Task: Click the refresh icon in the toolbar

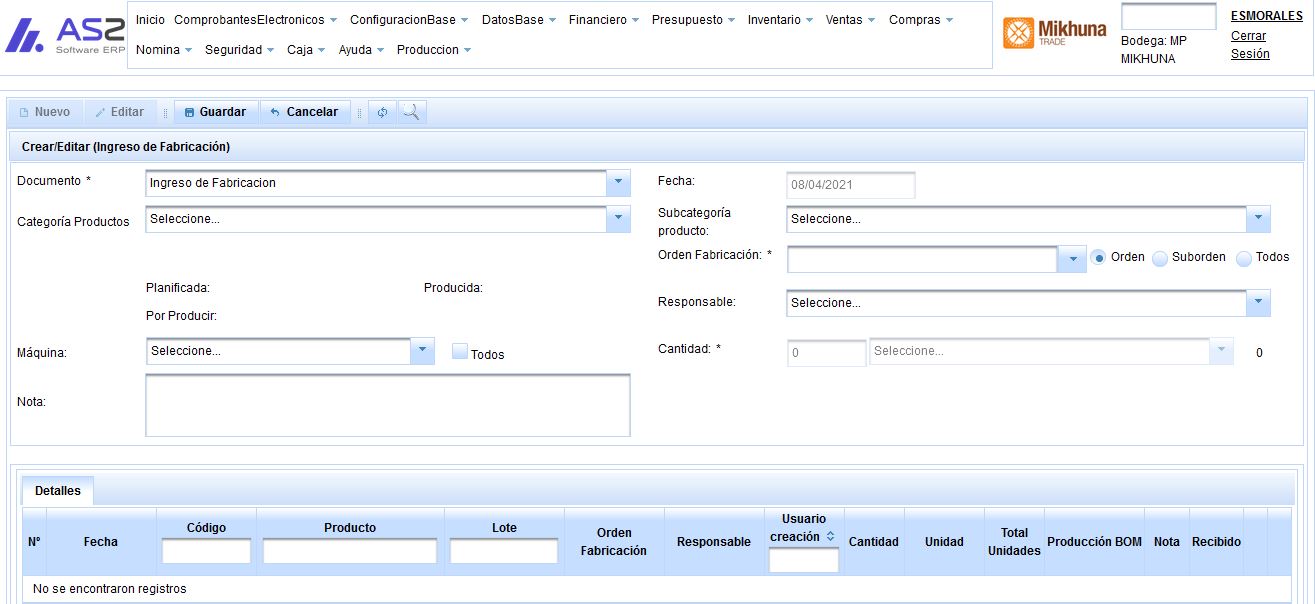Action: point(381,112)
